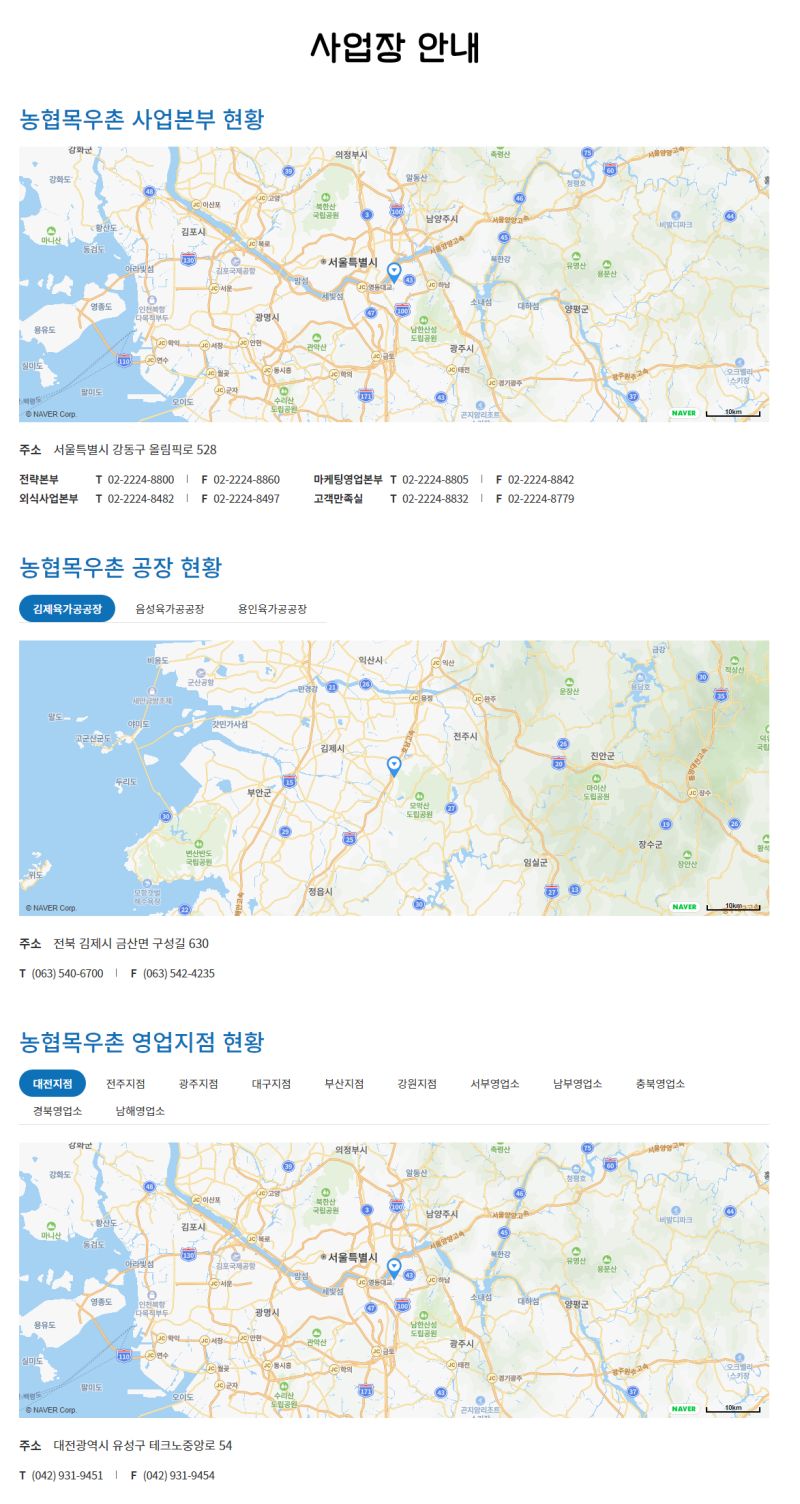Screen dimensions: 800x1504
Task: Click NAVER logo on the 사업본부 map
Action: click(x=684, y=412)
